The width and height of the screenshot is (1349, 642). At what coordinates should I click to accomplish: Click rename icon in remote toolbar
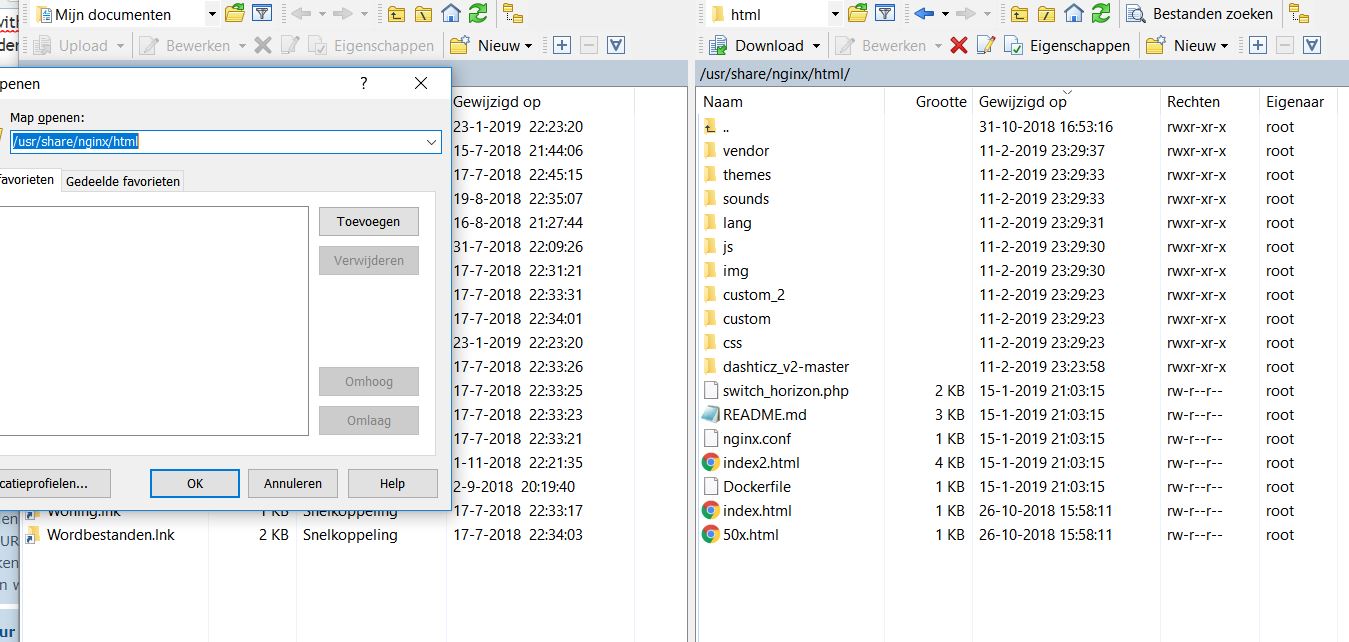point(986,45)
